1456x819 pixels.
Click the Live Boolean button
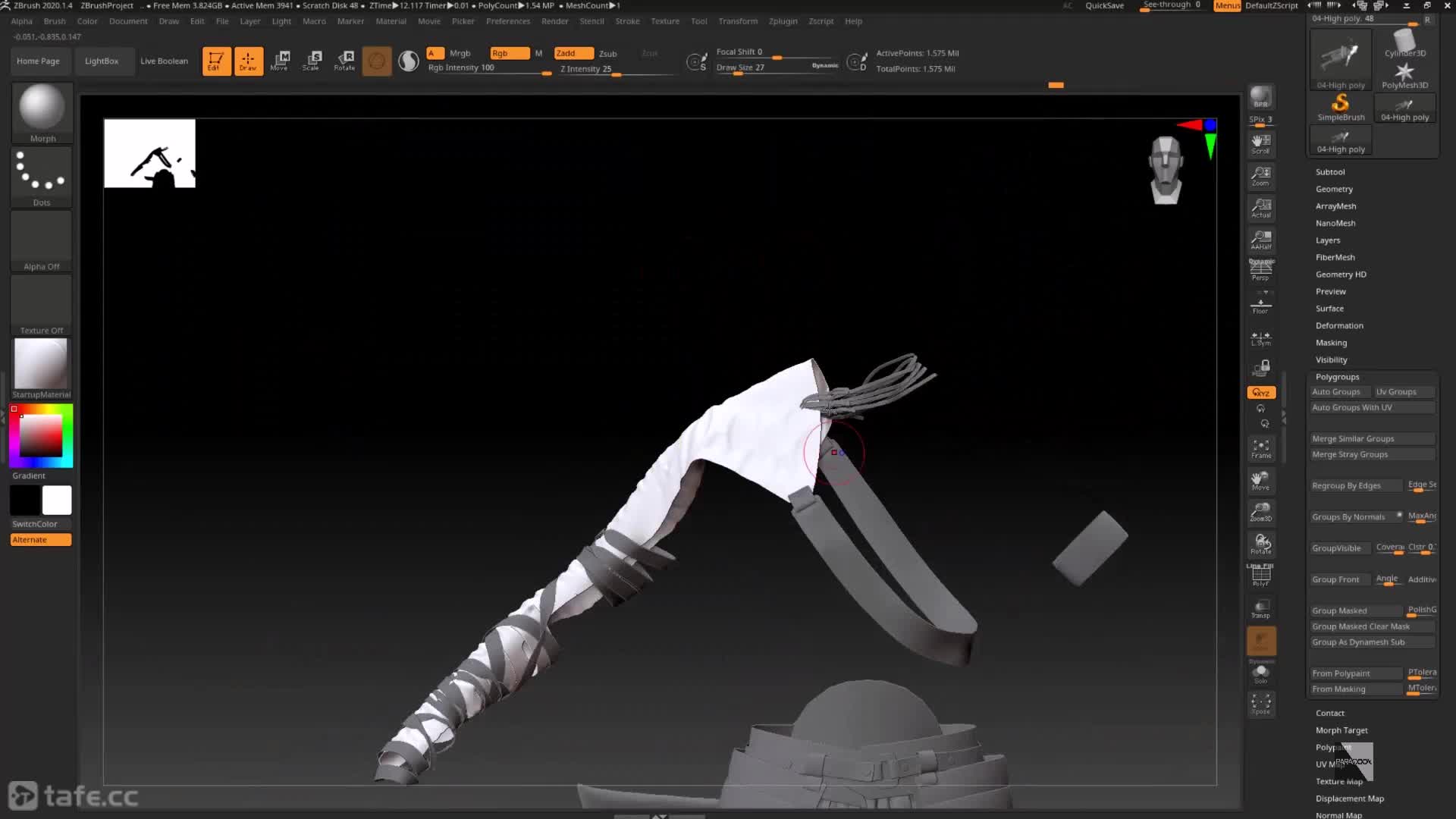click(164, 61)
